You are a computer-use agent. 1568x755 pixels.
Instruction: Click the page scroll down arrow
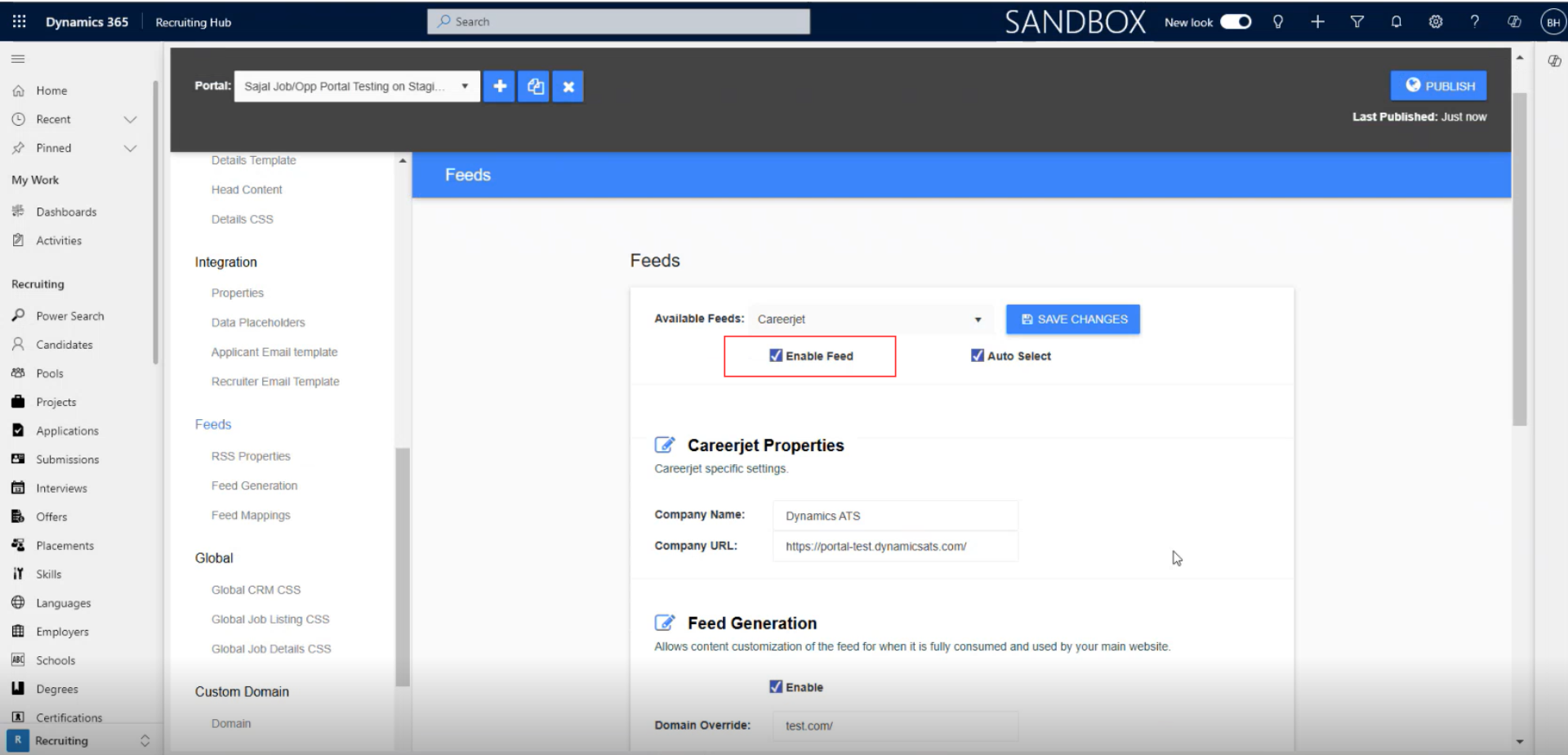[1519, 742]
